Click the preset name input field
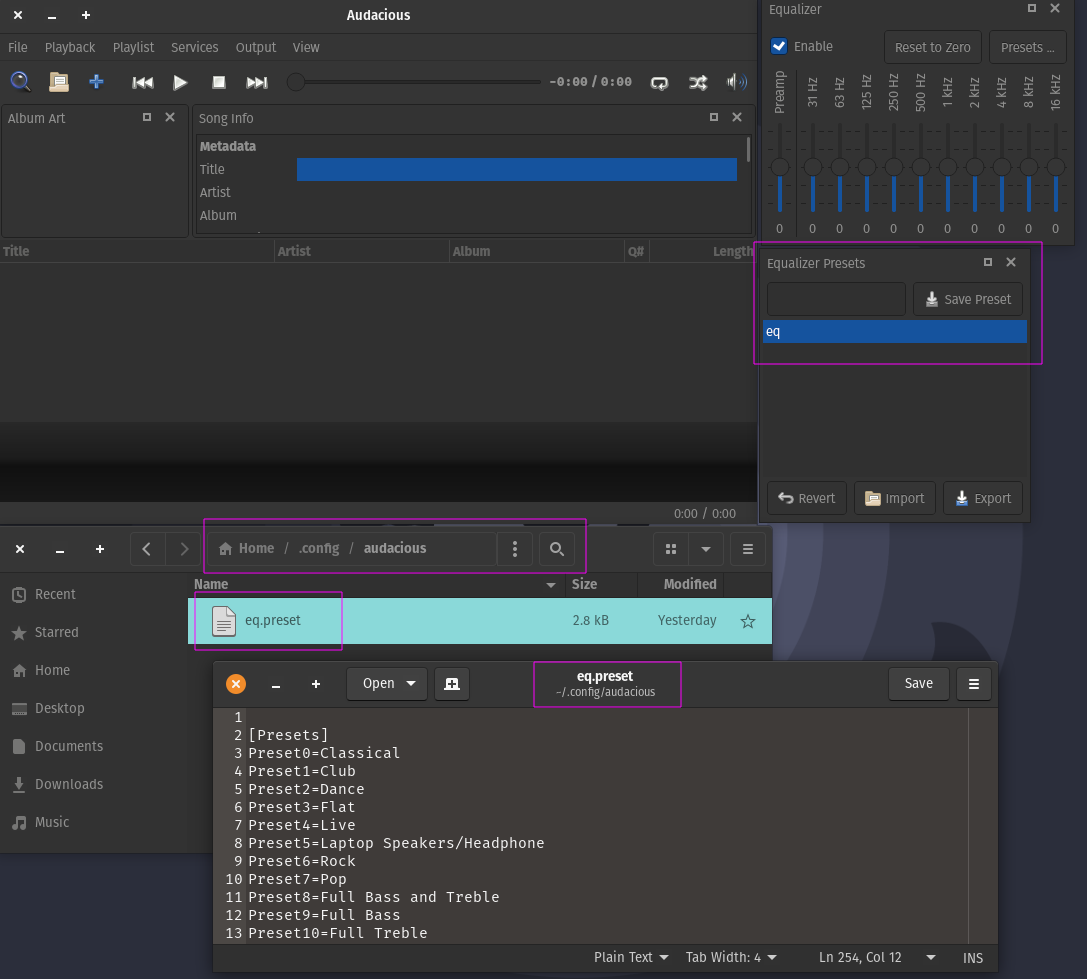Viewport: 1087px width, 979px height. click(835, 299)
